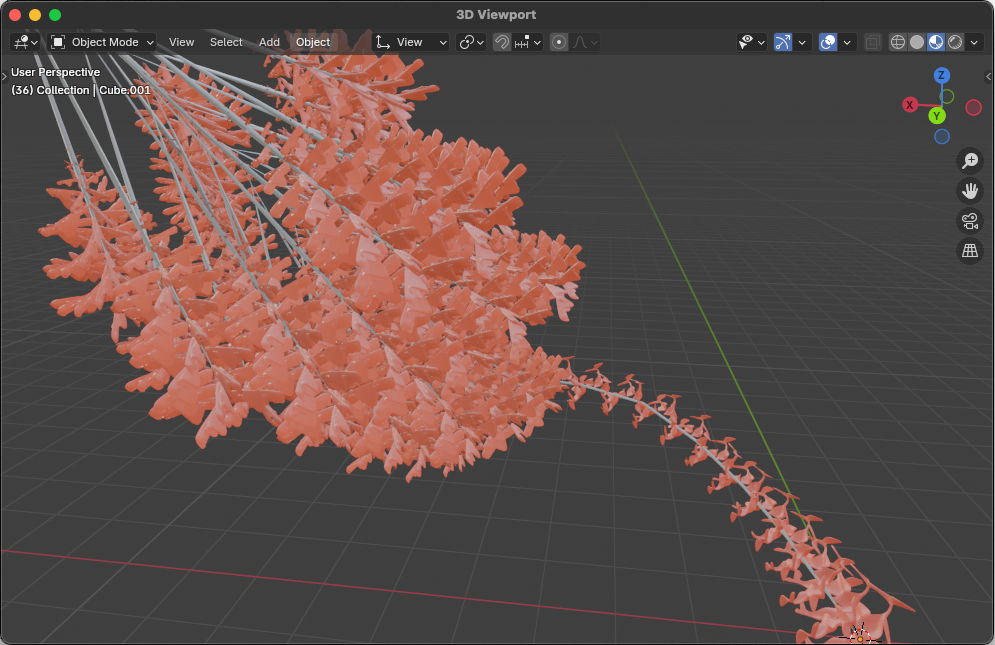Image resolution: width=995 pixels, height=645 pixels.
Task: Click the zoom magnifier icon in viewport controls
Action: 969,160
